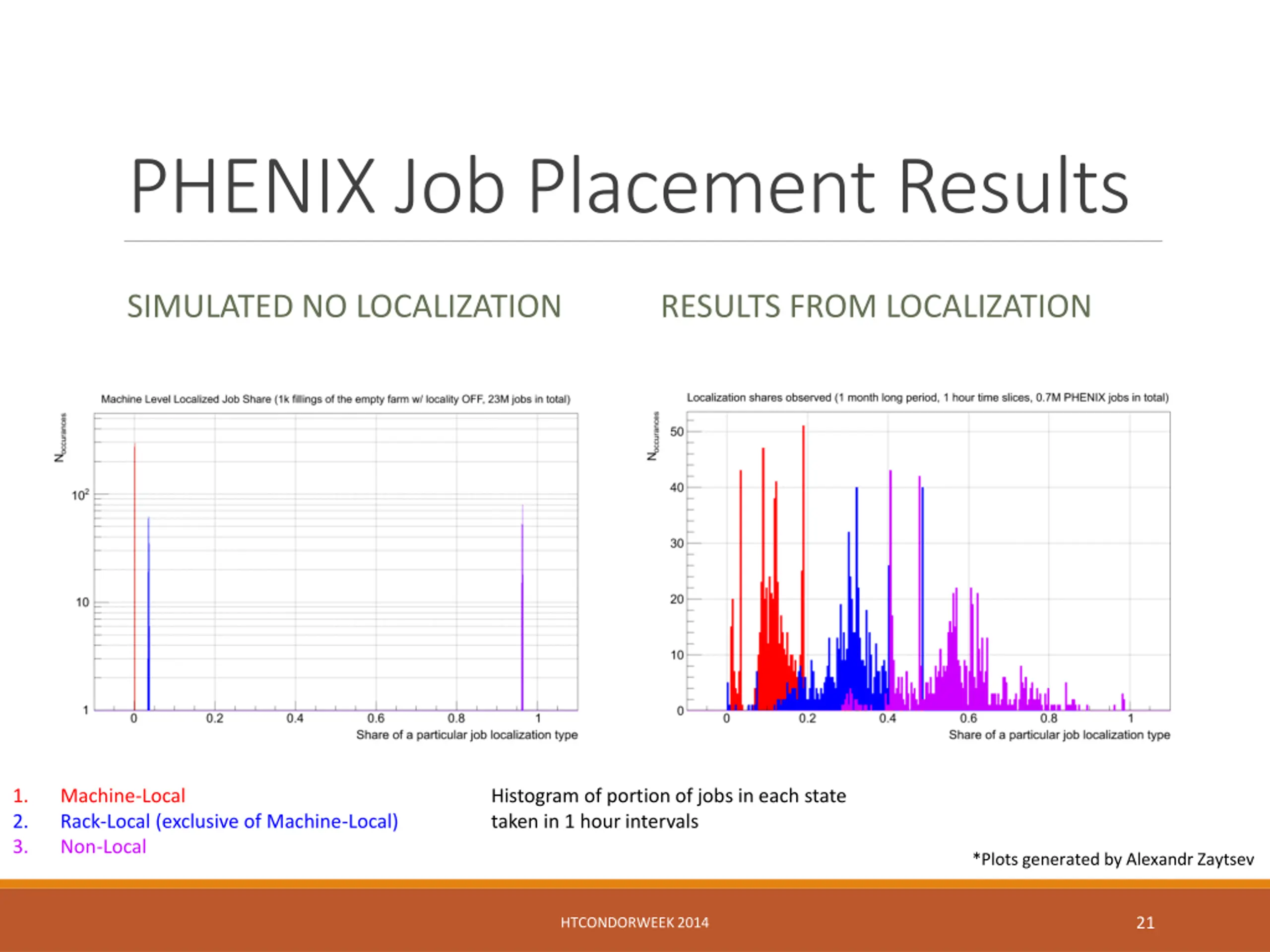Select the 'RESULTS FROM LOCALIZATION' heading
The height and width of the screenshot is (952, 1270).
point(876,306)
